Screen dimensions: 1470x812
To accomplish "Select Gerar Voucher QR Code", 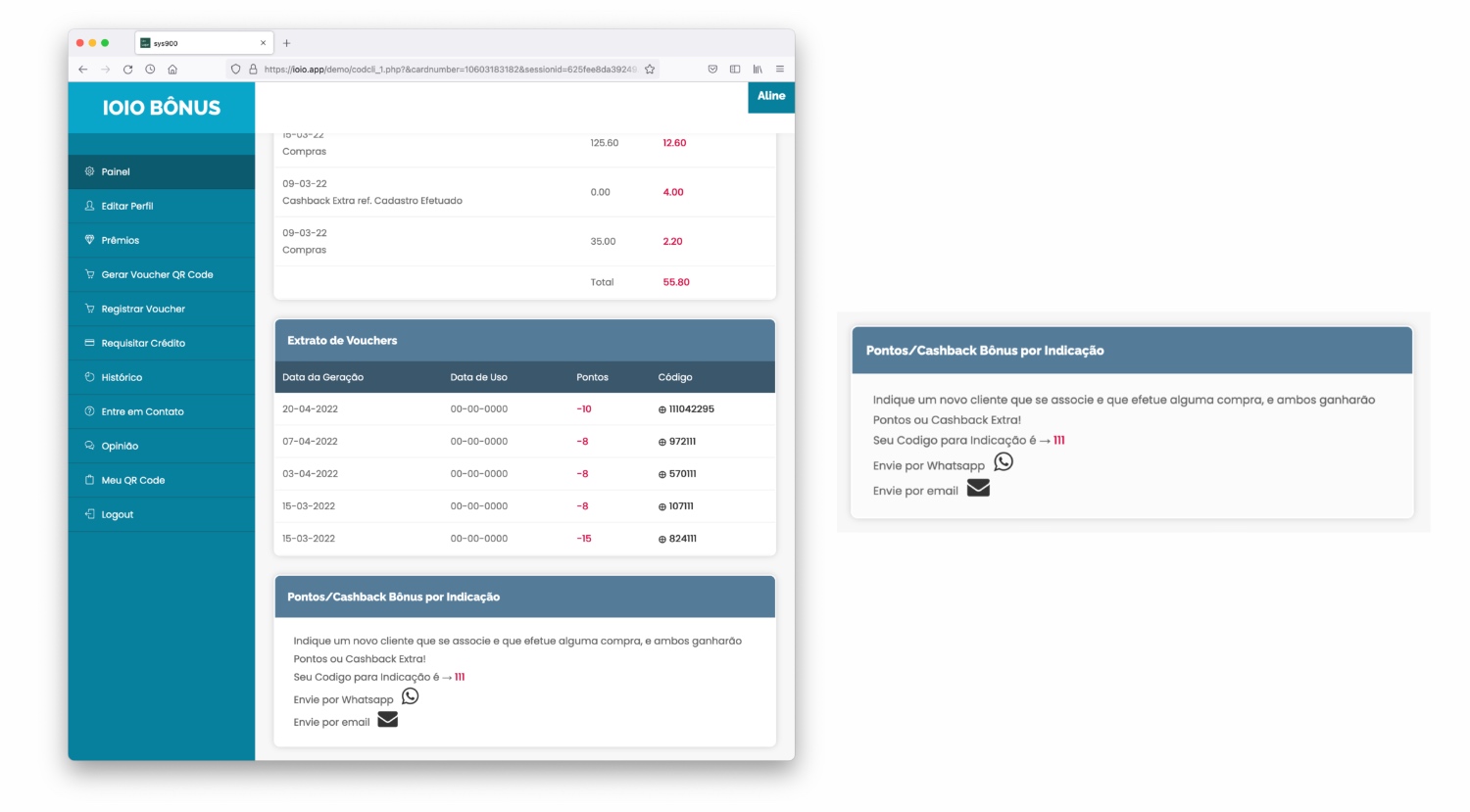I will [x=157, y=275].
